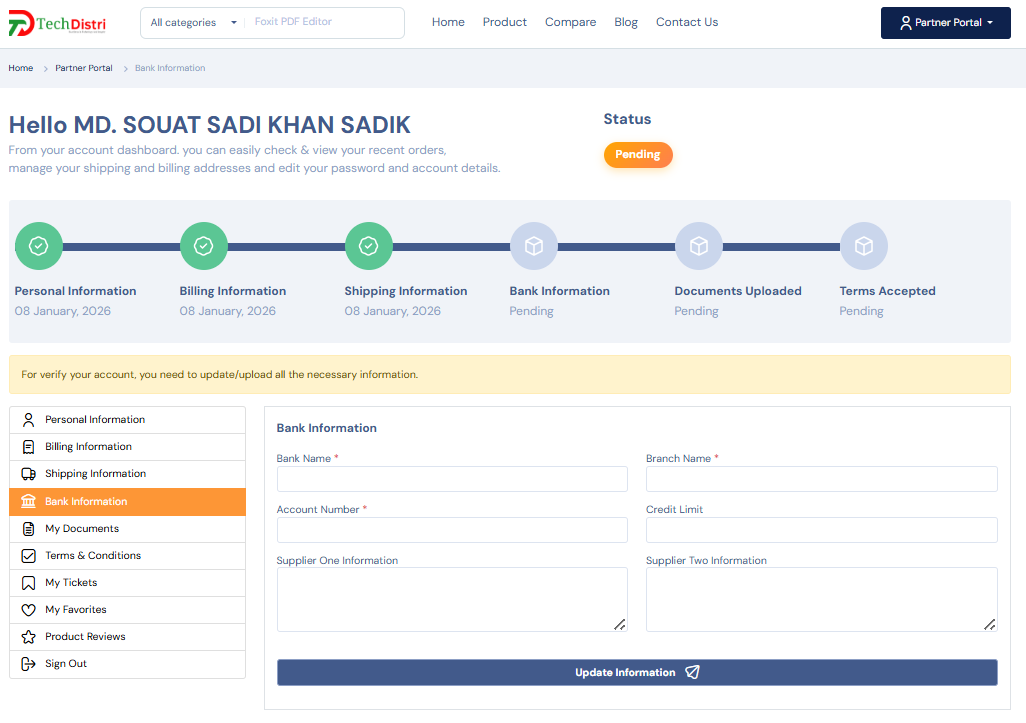Open the Compare page from navigation
The height and width of the screenshot is (723, 1026).
click(570, 22)
